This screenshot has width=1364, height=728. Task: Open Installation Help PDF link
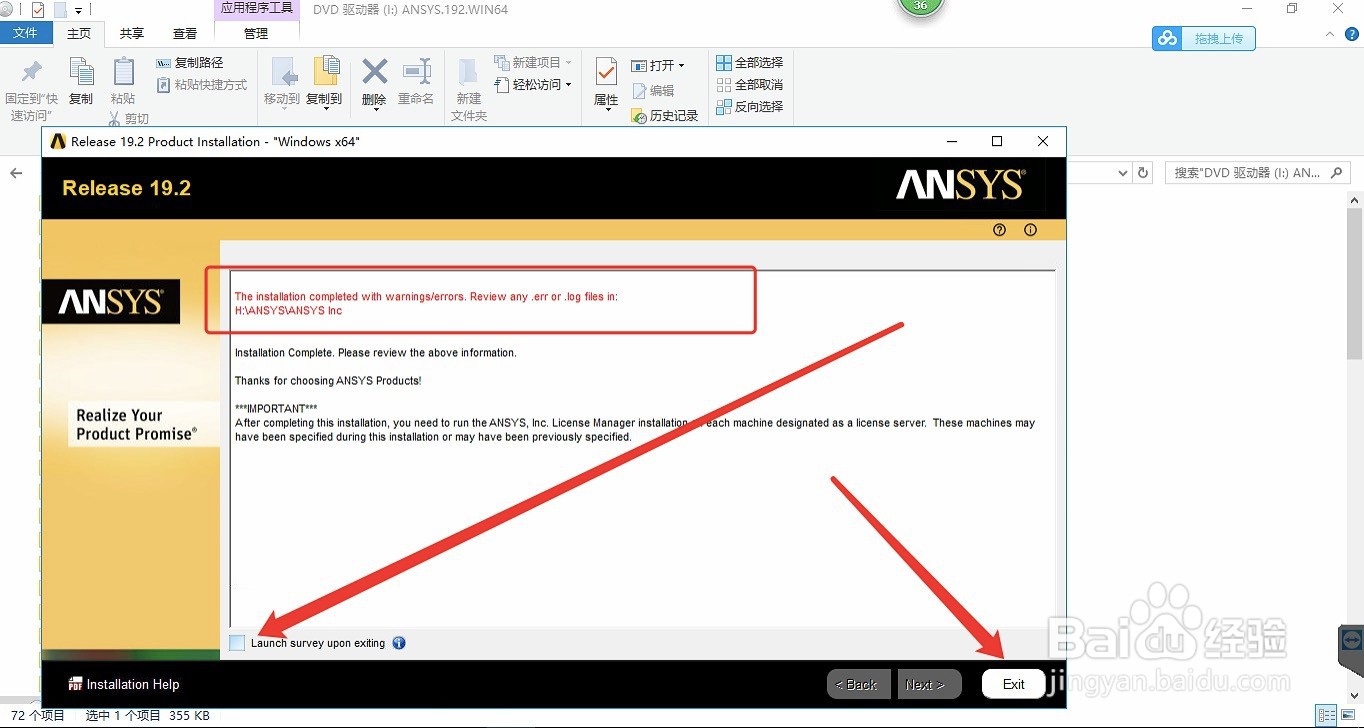(124, 684)
